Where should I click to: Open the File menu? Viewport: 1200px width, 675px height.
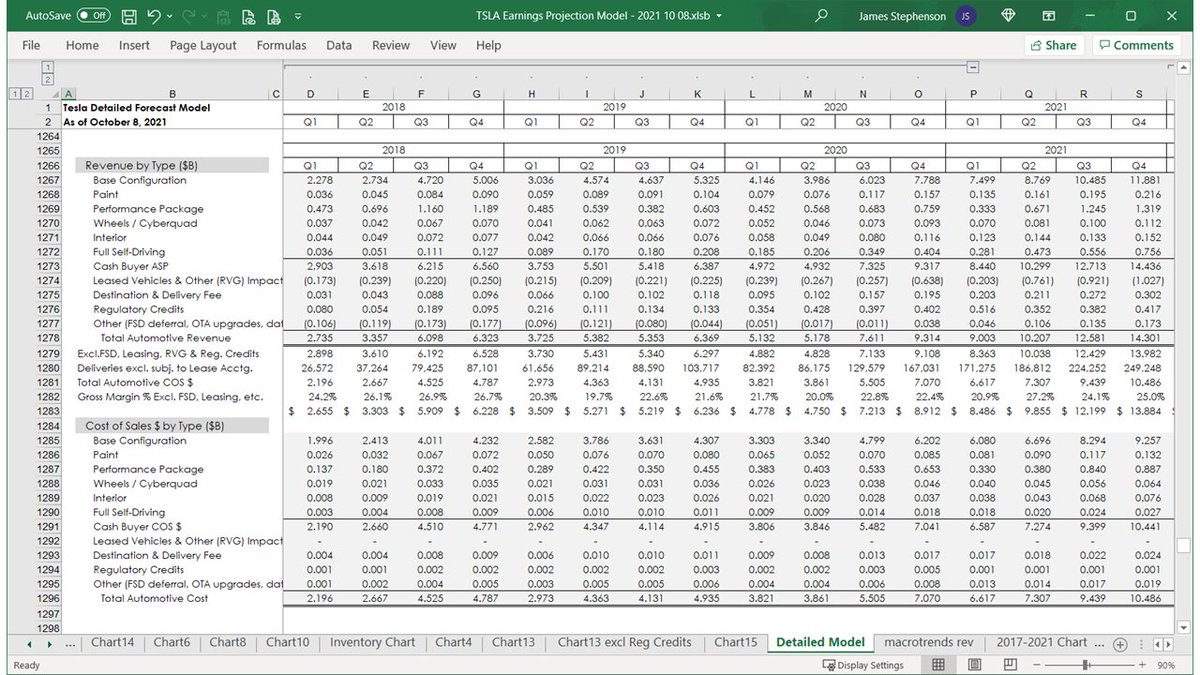[31, 45]
